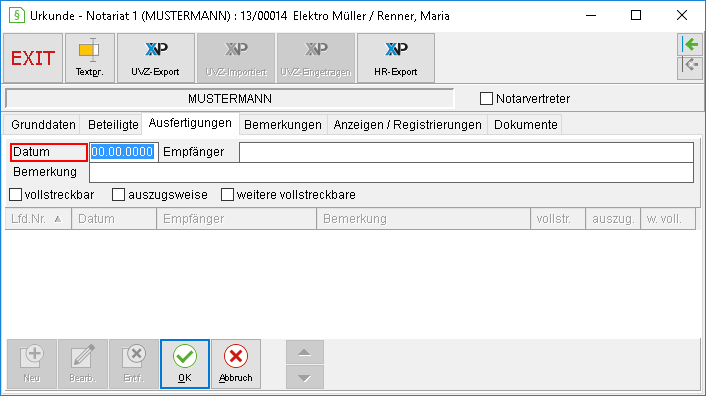Move entry down with the down arrow

point(305,377)
